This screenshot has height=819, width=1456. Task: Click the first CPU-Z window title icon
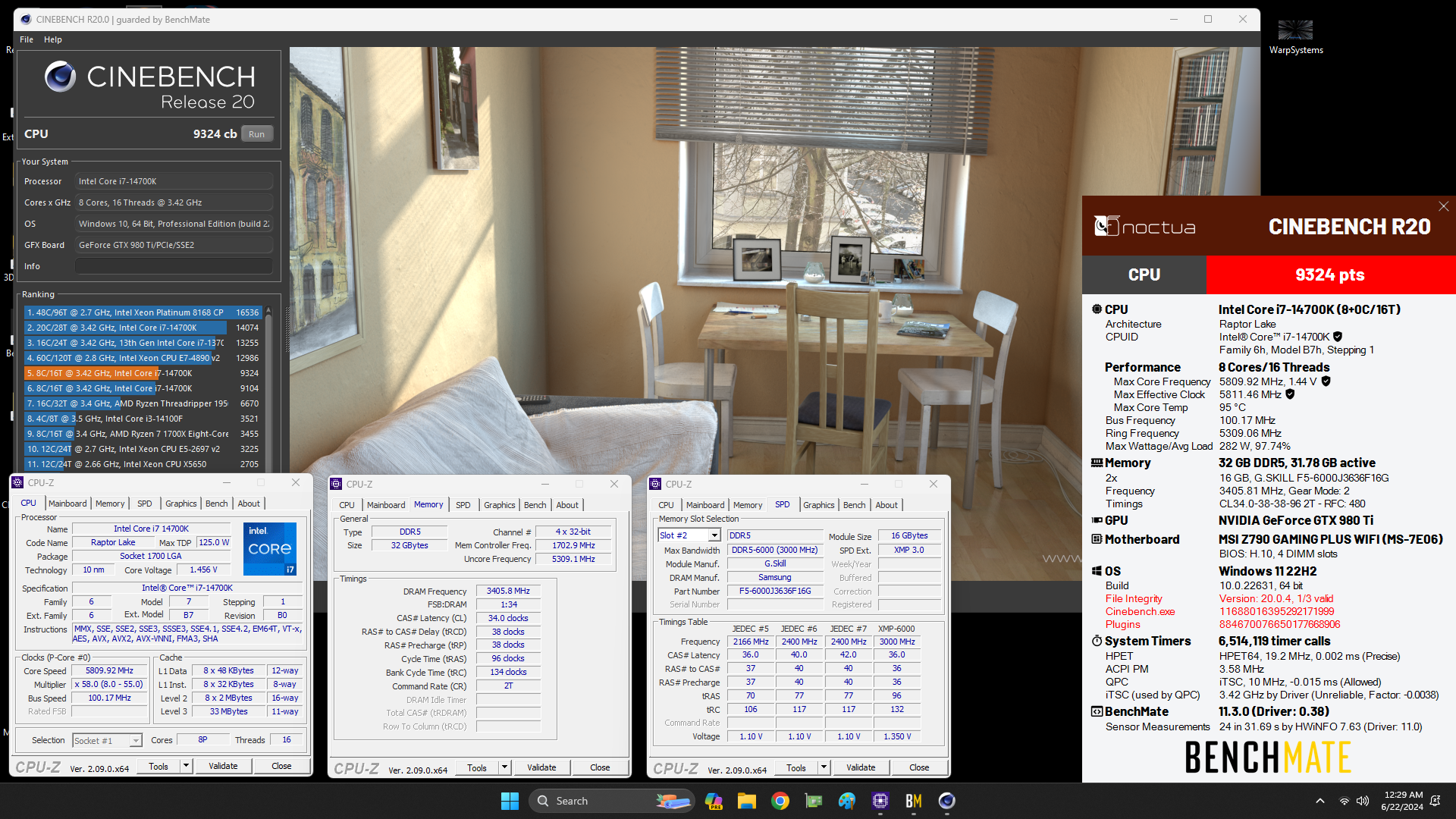[18, 482]
